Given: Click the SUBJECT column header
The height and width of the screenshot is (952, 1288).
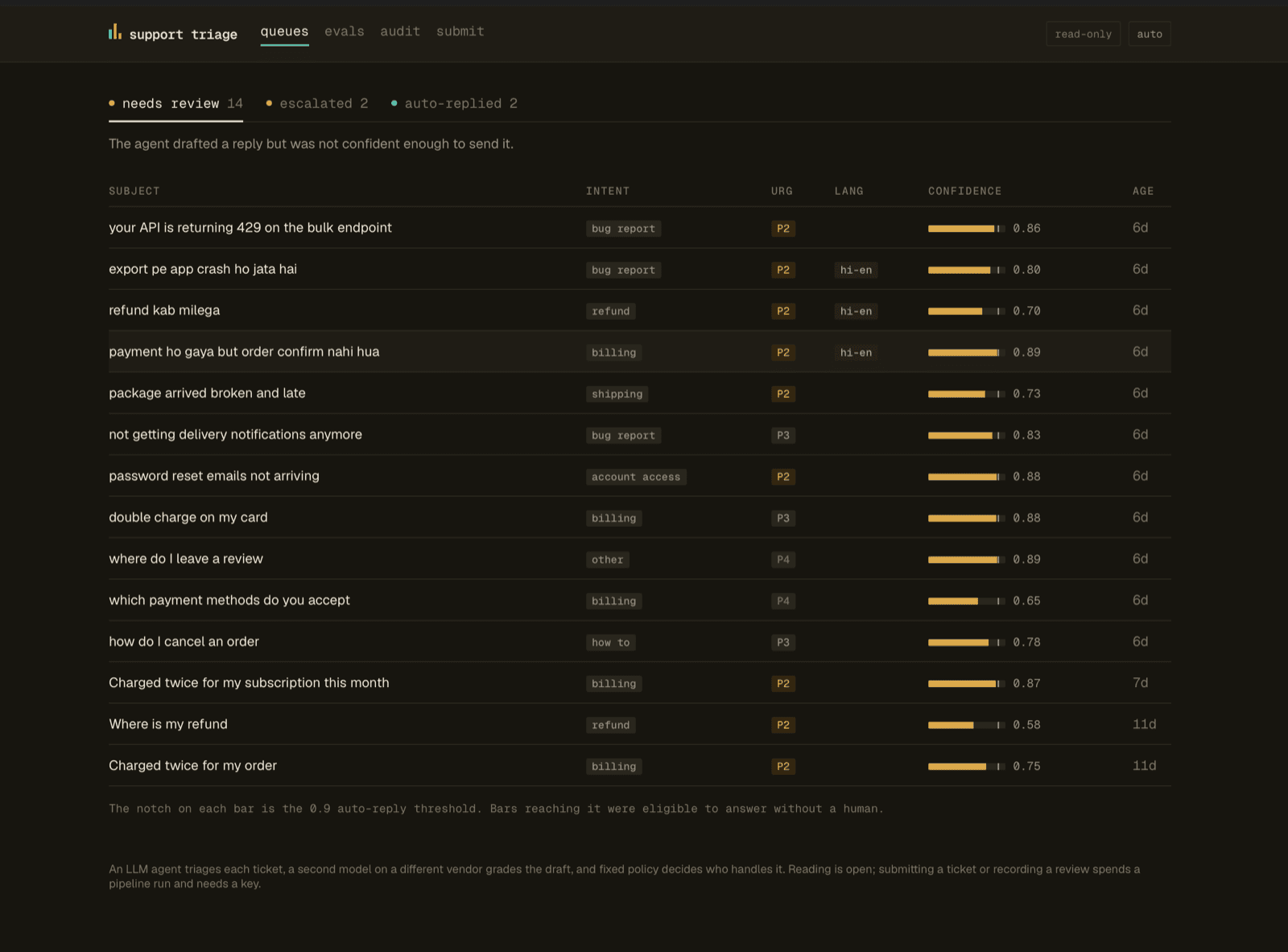Looking at the screenshot, I should [x=134, y=191].
